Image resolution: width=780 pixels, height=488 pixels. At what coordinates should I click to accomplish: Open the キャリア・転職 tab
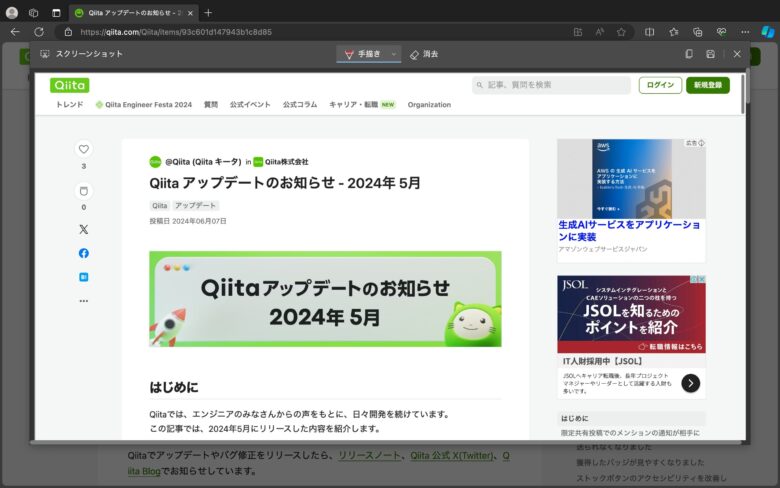tap(362, 104)
